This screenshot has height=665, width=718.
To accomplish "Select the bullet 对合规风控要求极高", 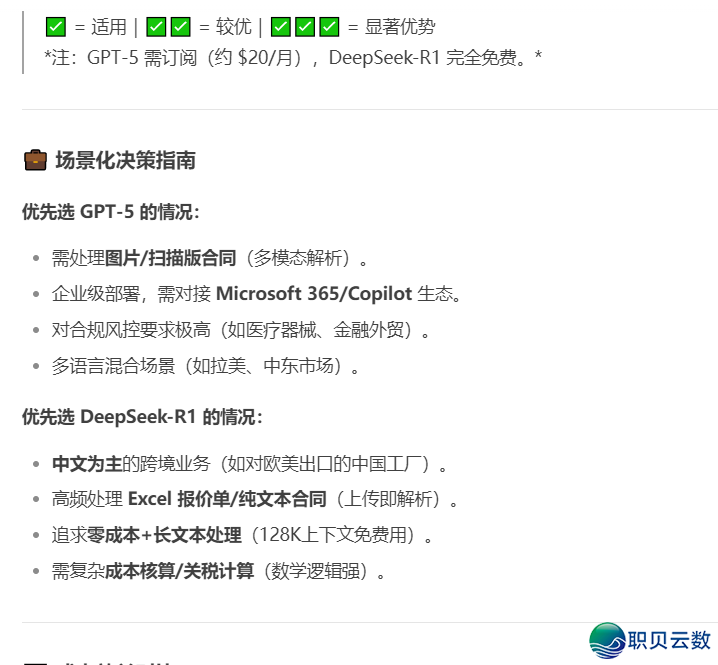I will 240,330.
